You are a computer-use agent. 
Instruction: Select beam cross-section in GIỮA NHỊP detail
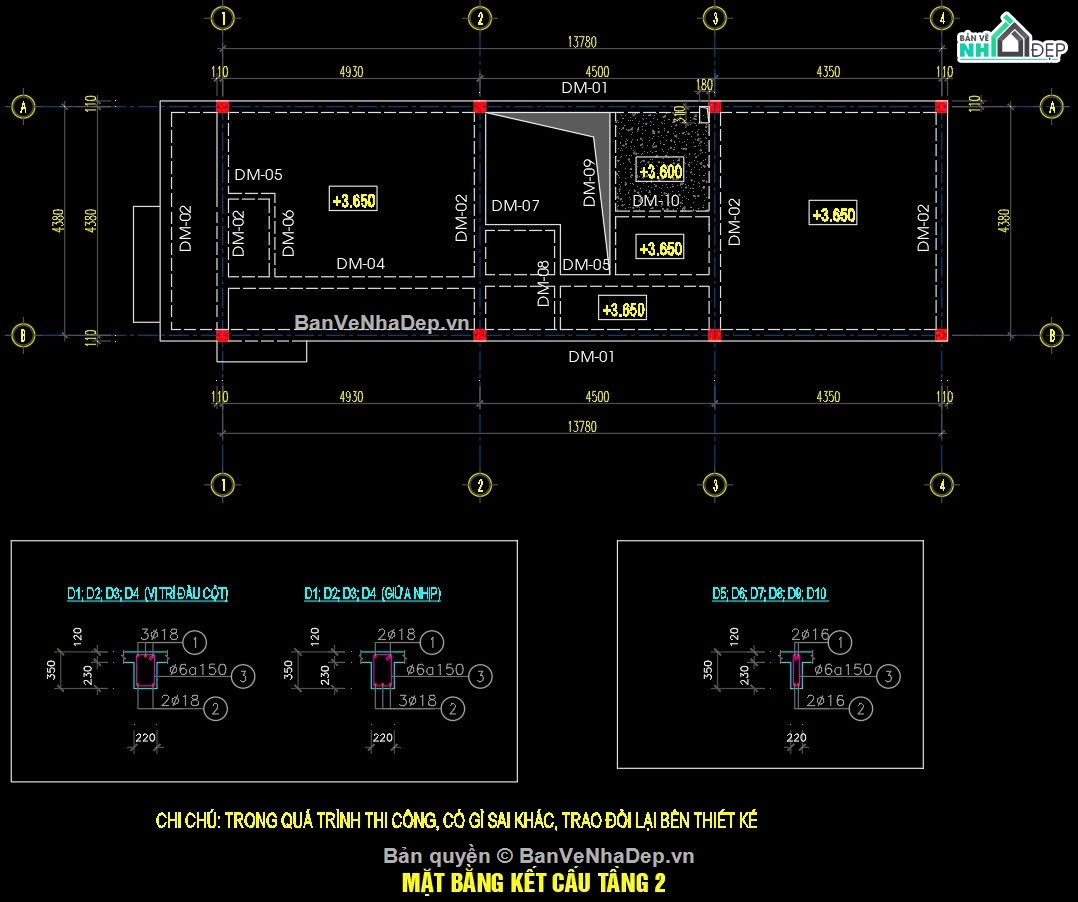382,670
